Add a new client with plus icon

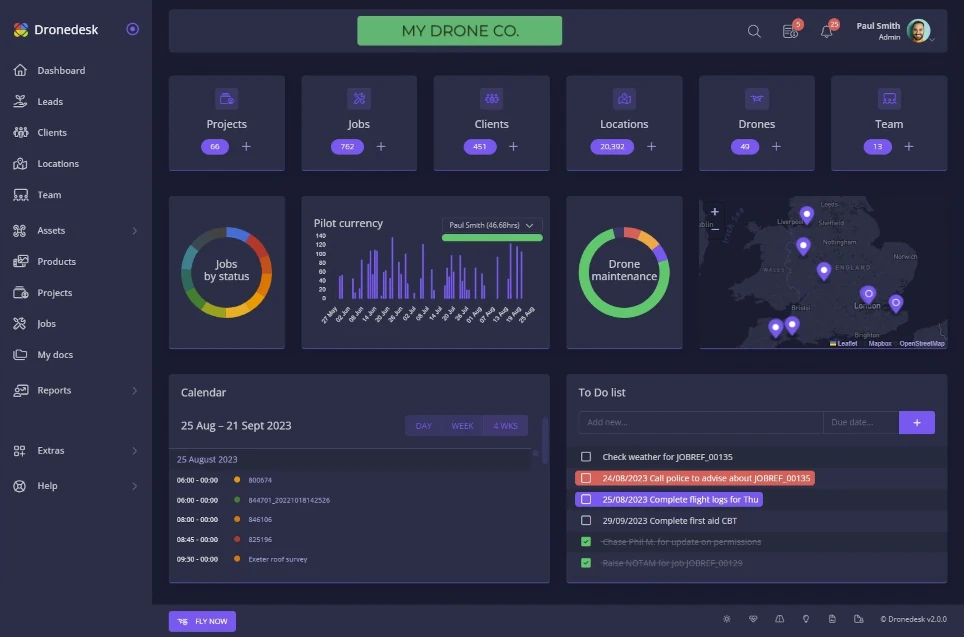coord(513,146)
